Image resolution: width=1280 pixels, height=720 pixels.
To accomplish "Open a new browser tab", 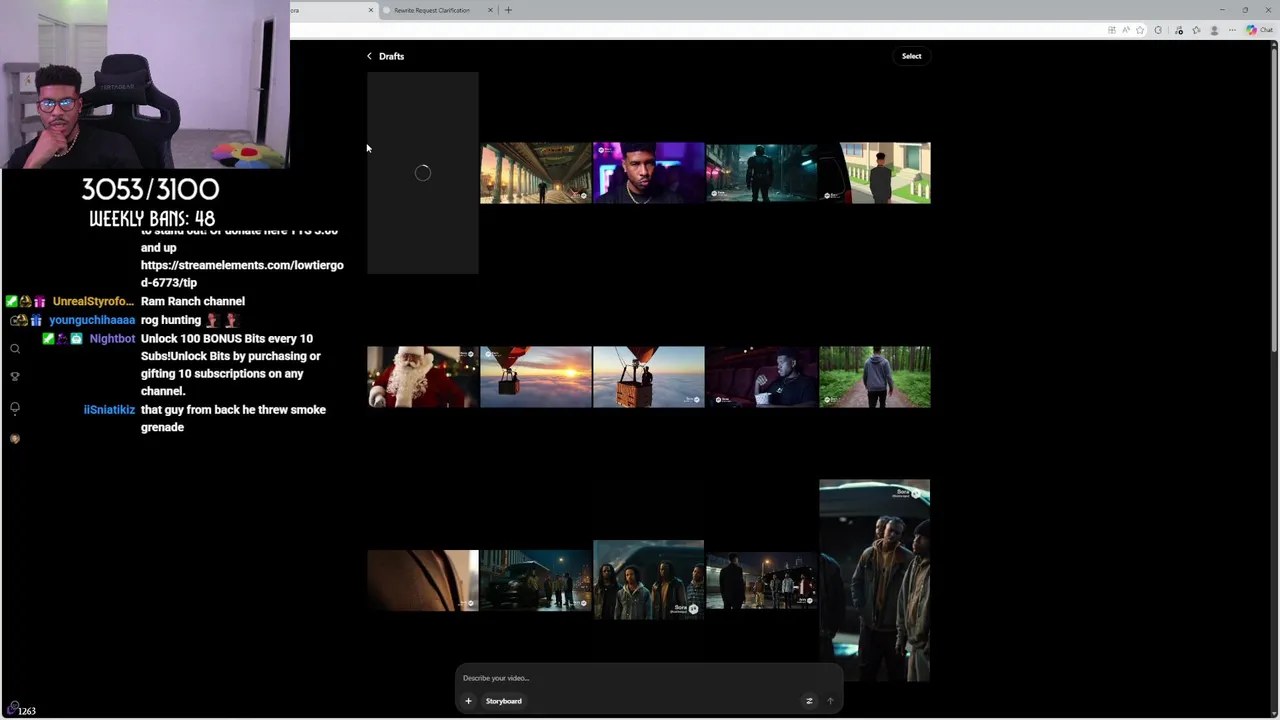I will coord(508,10).
